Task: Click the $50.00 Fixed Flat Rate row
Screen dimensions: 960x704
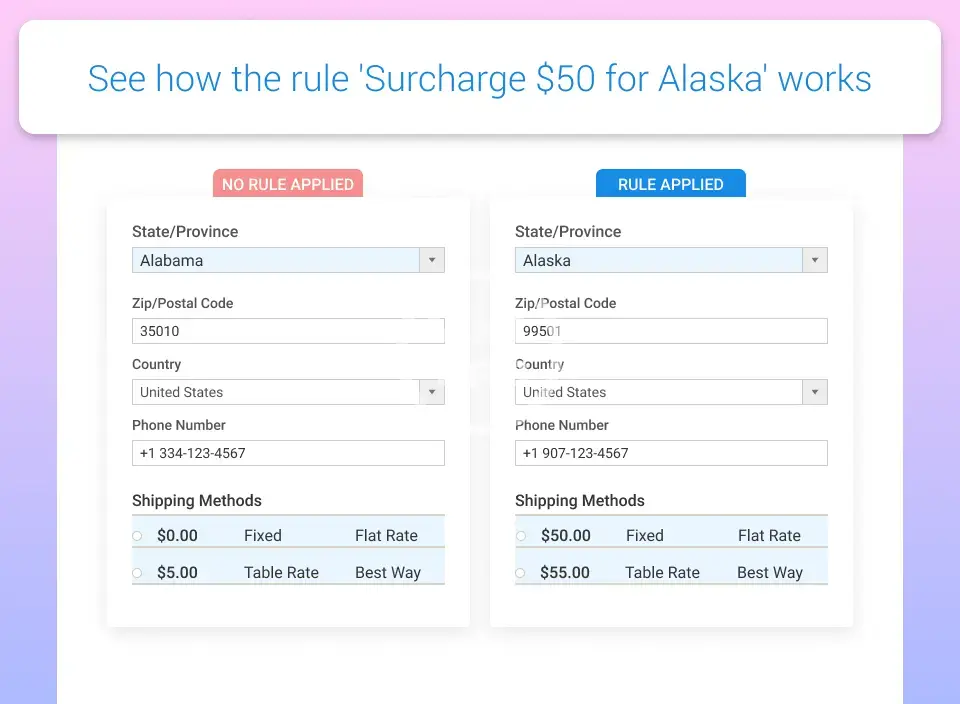Action: pos(671,536)
